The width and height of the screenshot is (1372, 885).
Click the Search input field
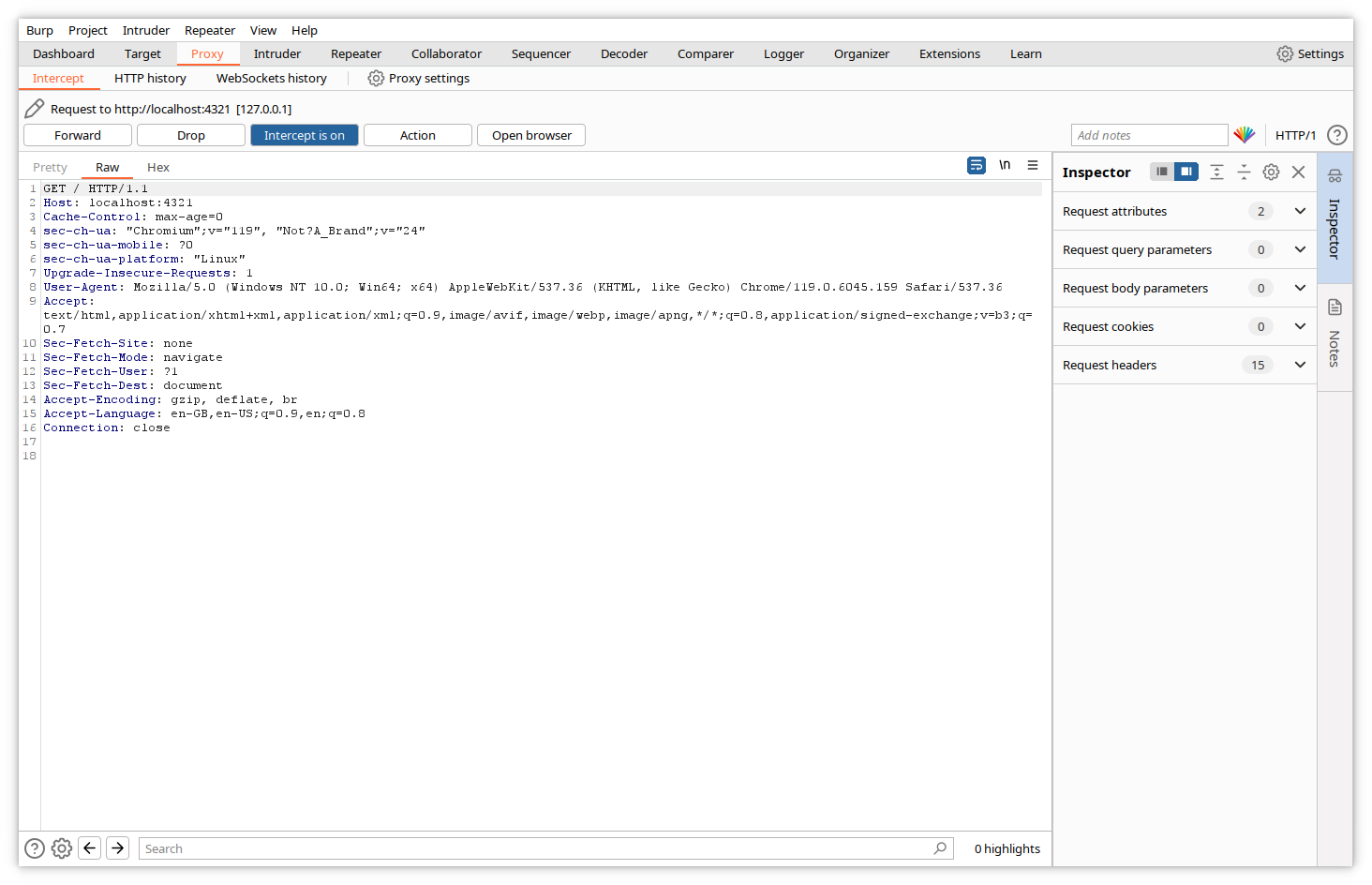pos(534,848)
